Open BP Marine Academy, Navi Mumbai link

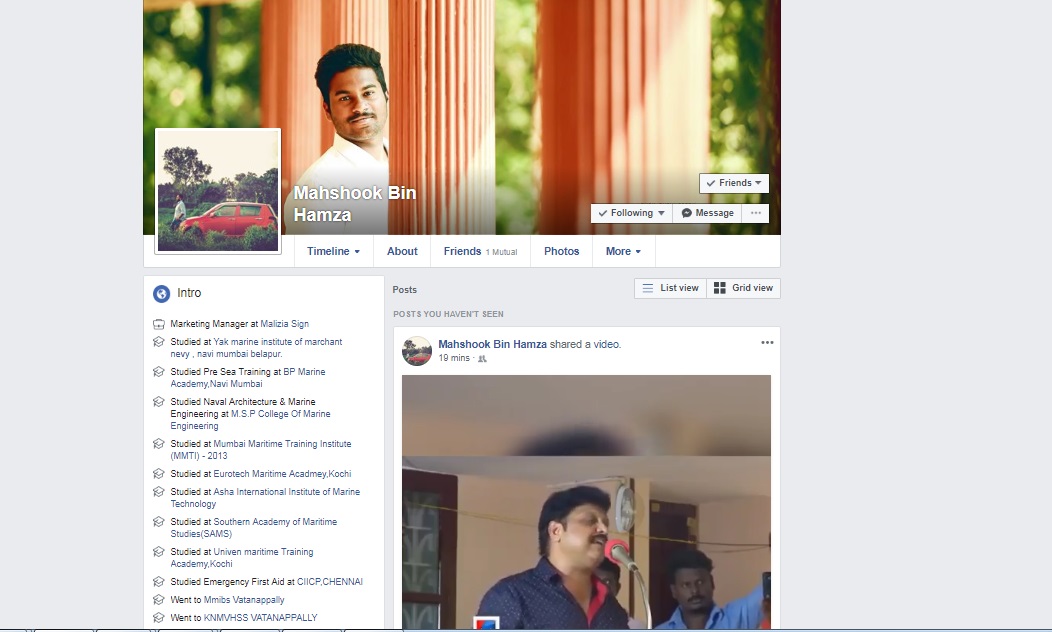coord(248,378)
